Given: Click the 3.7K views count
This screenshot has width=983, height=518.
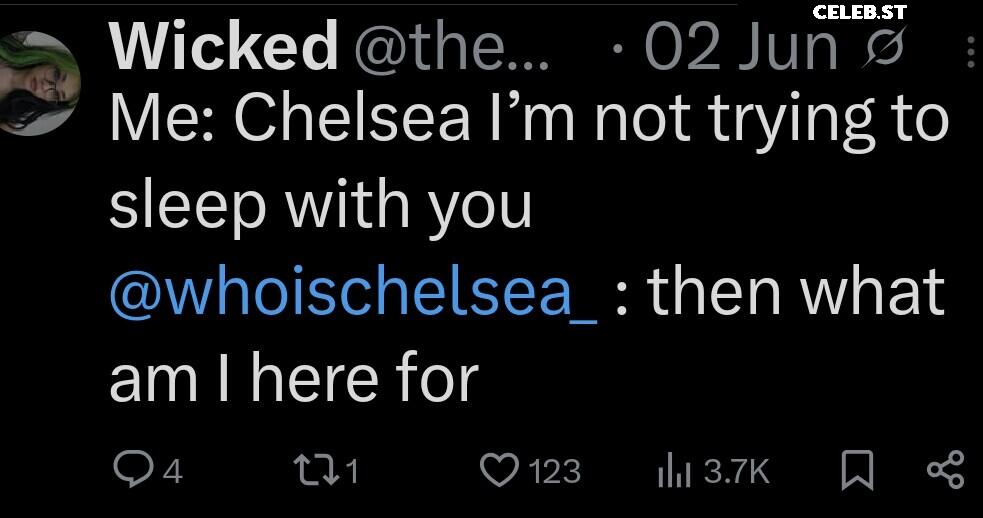Looking at the screenshot, I should coord(736,472).
